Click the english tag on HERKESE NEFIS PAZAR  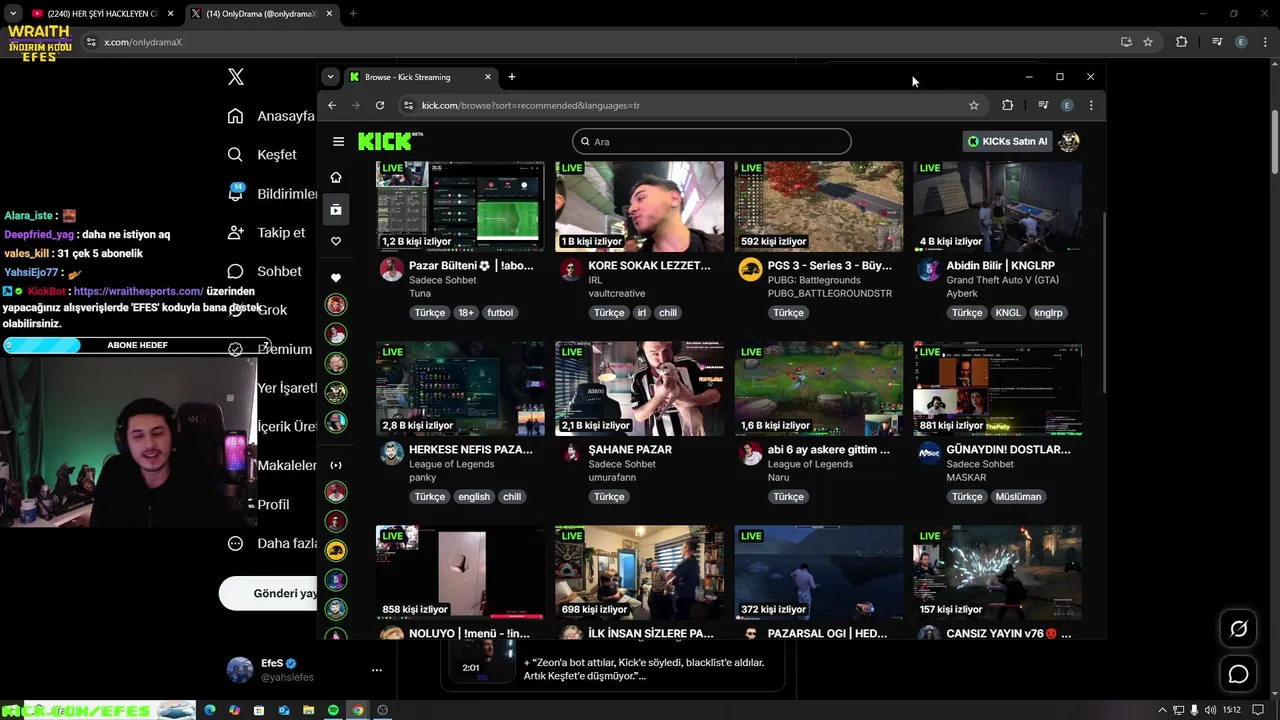(474, 497)
